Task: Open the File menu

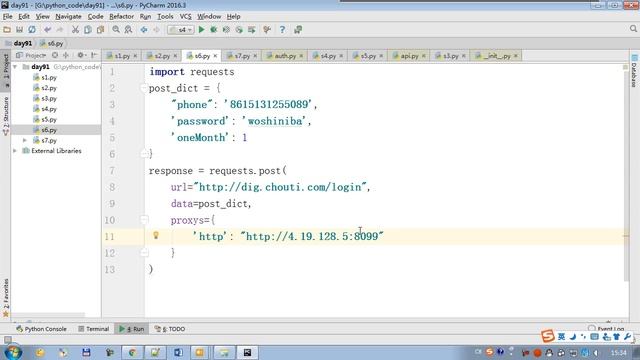Action: [7, 16]
